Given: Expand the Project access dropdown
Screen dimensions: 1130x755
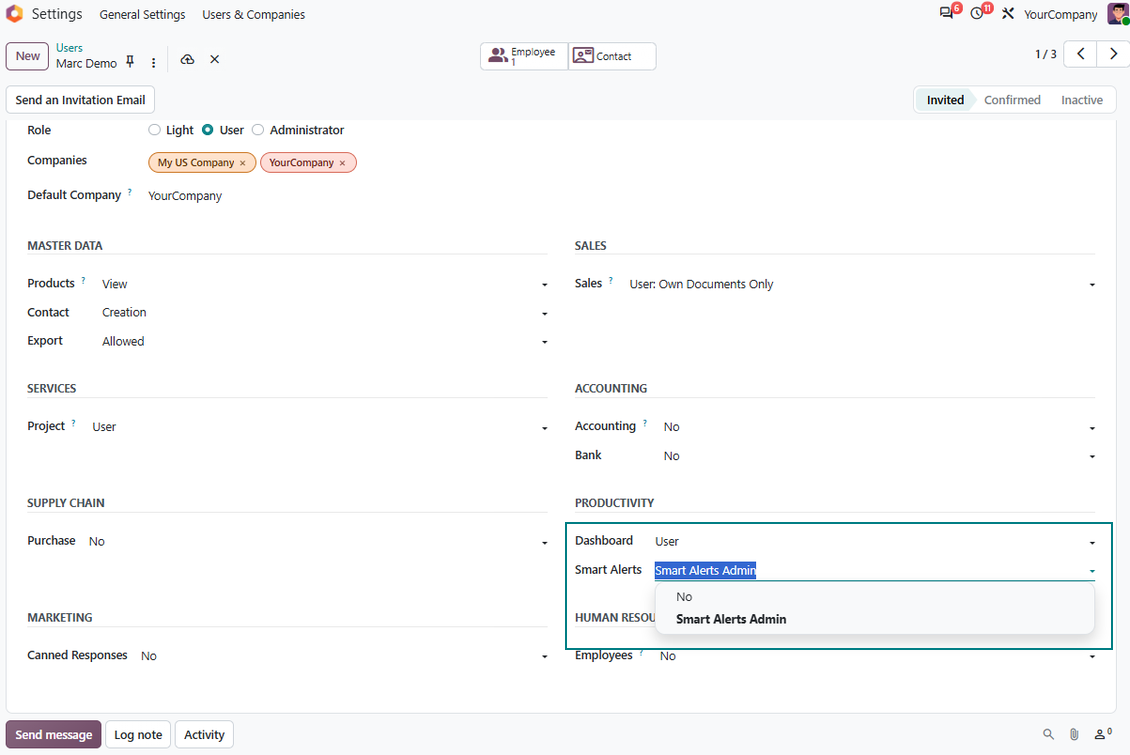Looking at the screenshot, I should click(x=545, y=428).
